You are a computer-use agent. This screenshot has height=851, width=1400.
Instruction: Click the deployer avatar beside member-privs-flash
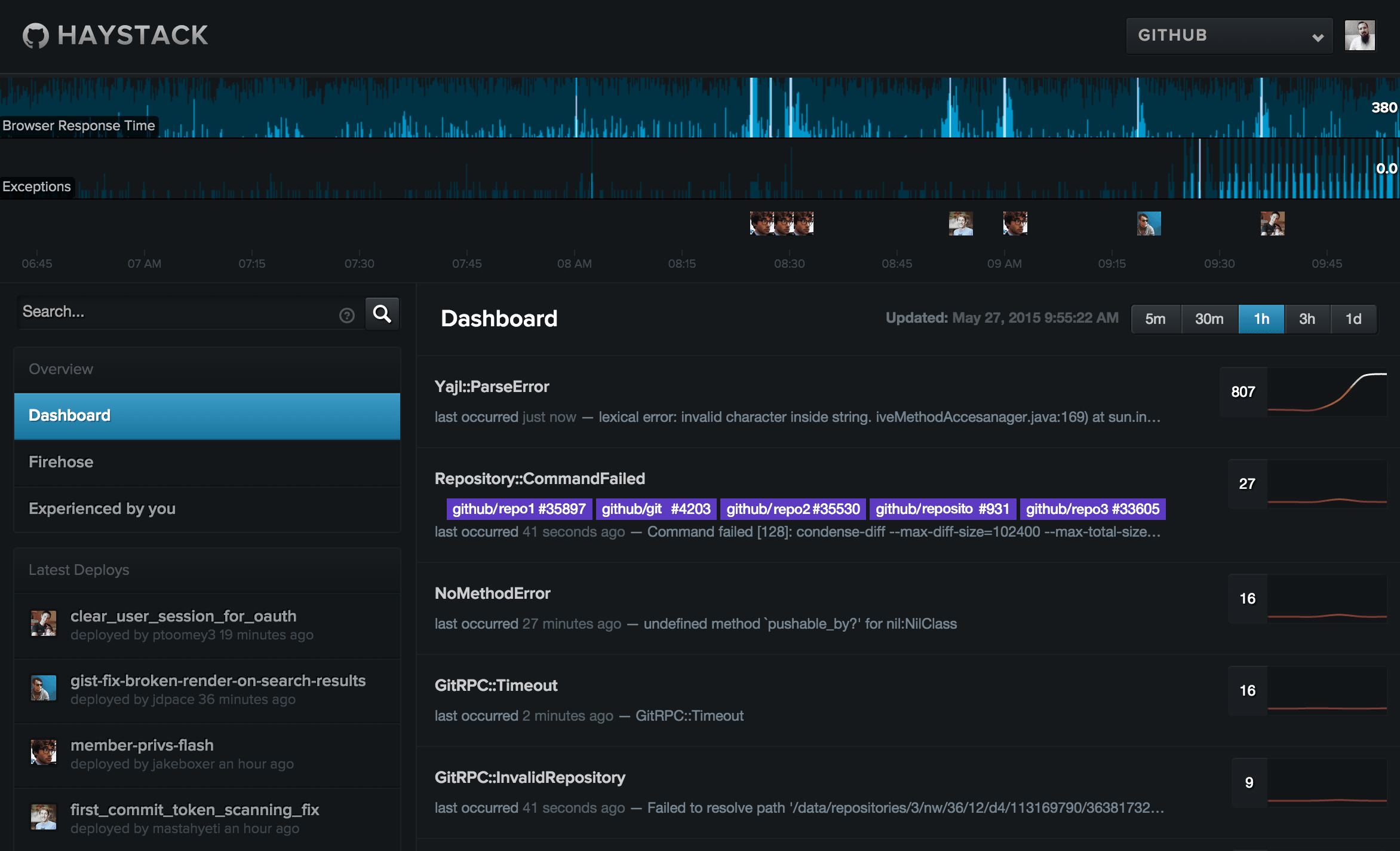44,753
